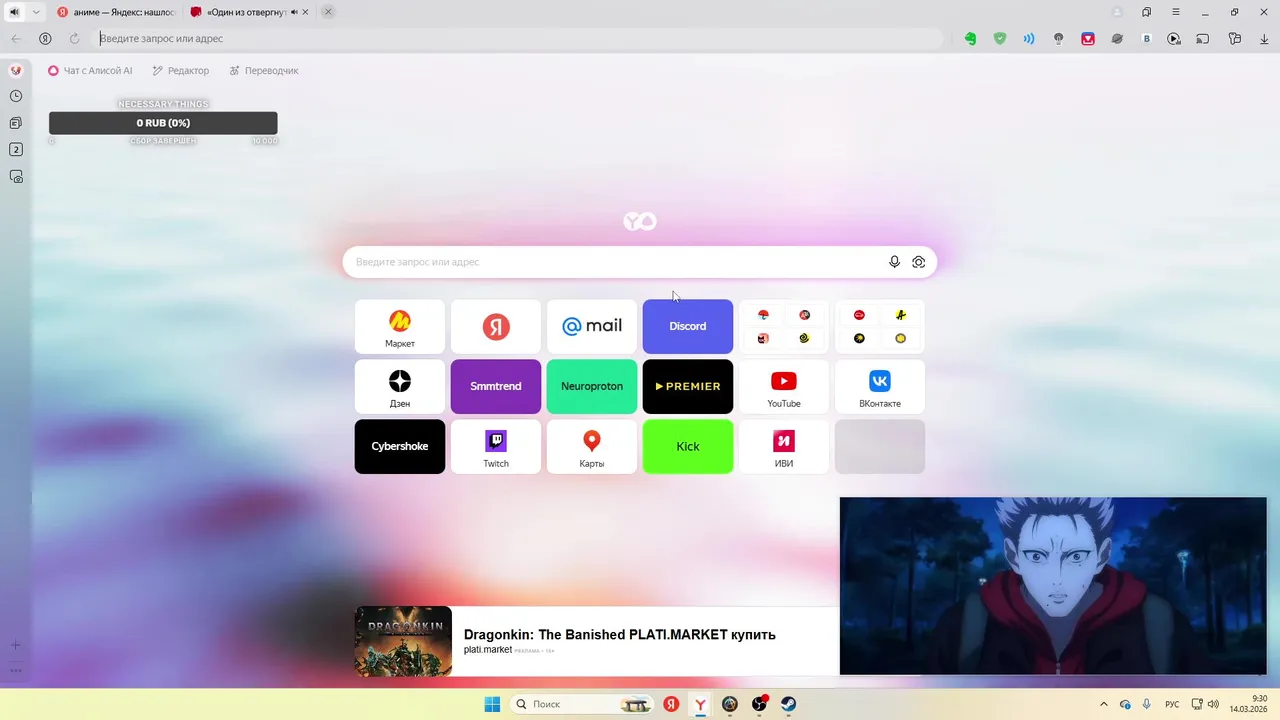Viewport: 1280px width, 720px height.
Task: Open the Переводчик link
Action: point(264,71)
